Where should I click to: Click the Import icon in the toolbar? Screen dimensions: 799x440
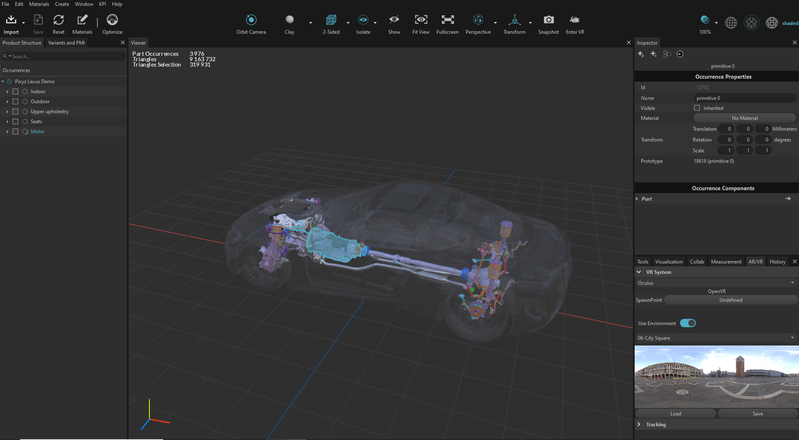point(11,20)
